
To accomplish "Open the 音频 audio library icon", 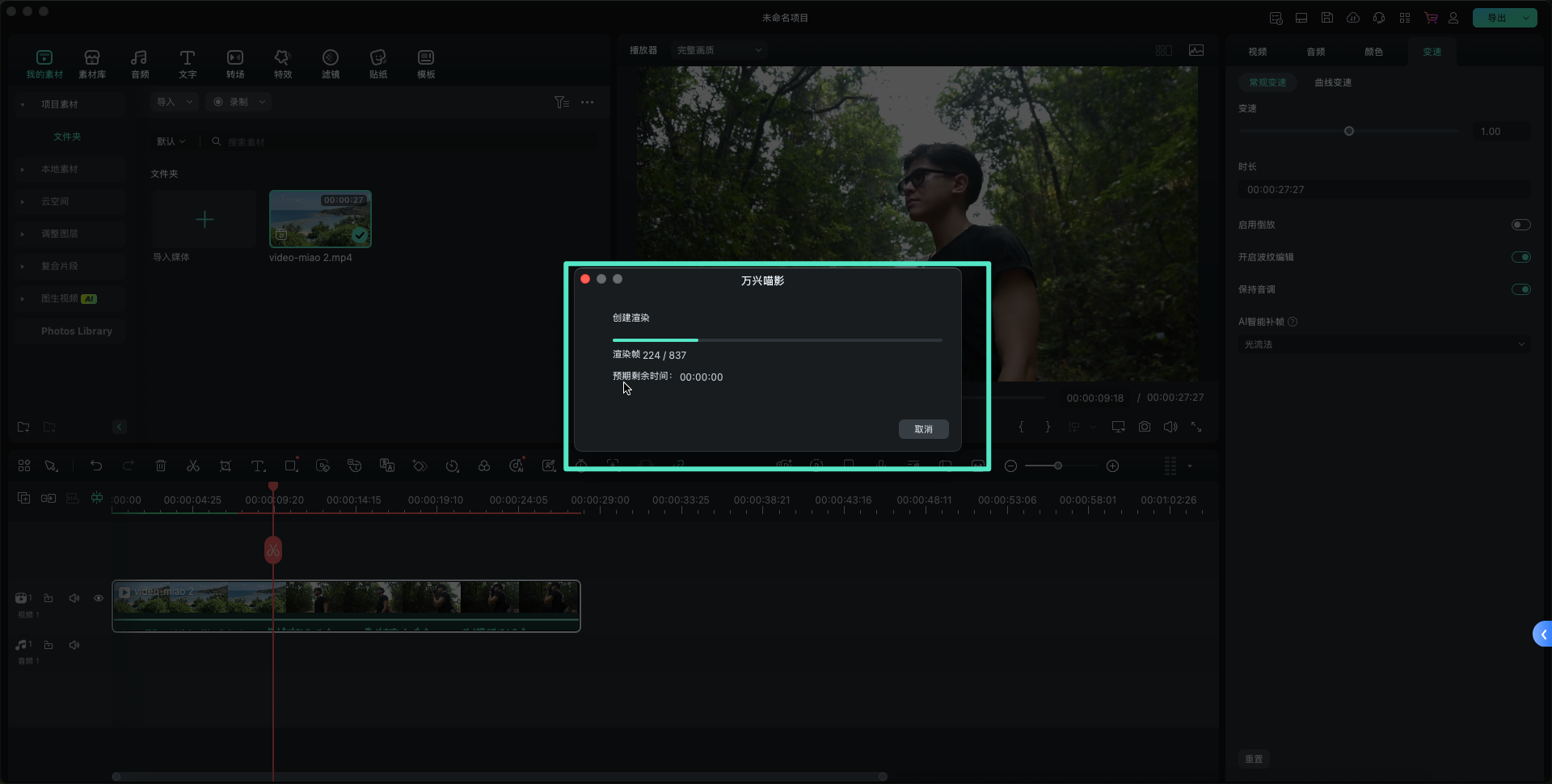I will [140, 64].
